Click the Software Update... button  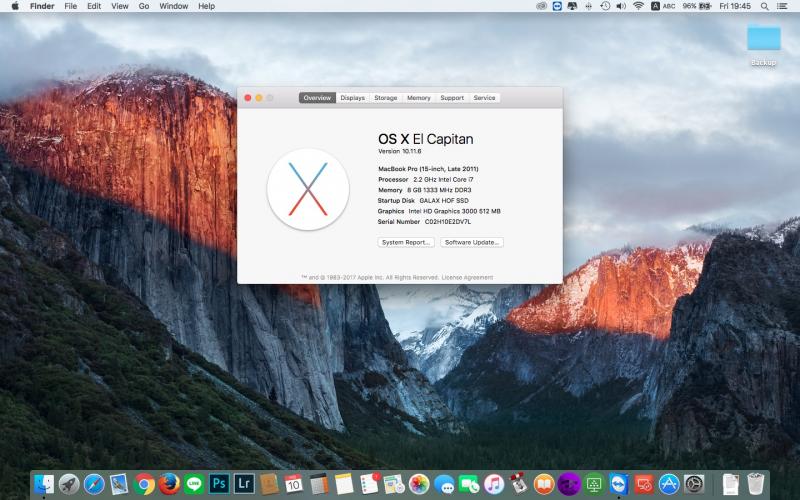click(471, 242)
